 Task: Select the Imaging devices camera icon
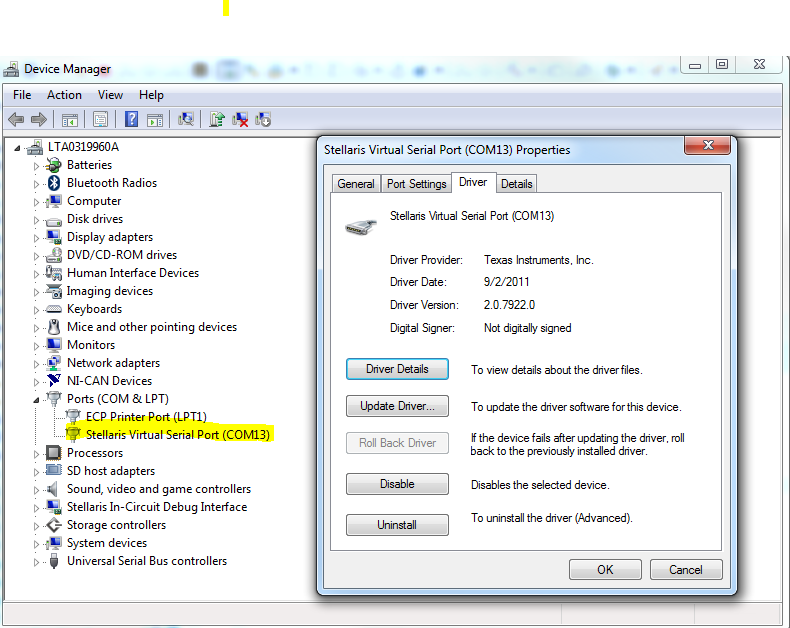coord(53,291)
